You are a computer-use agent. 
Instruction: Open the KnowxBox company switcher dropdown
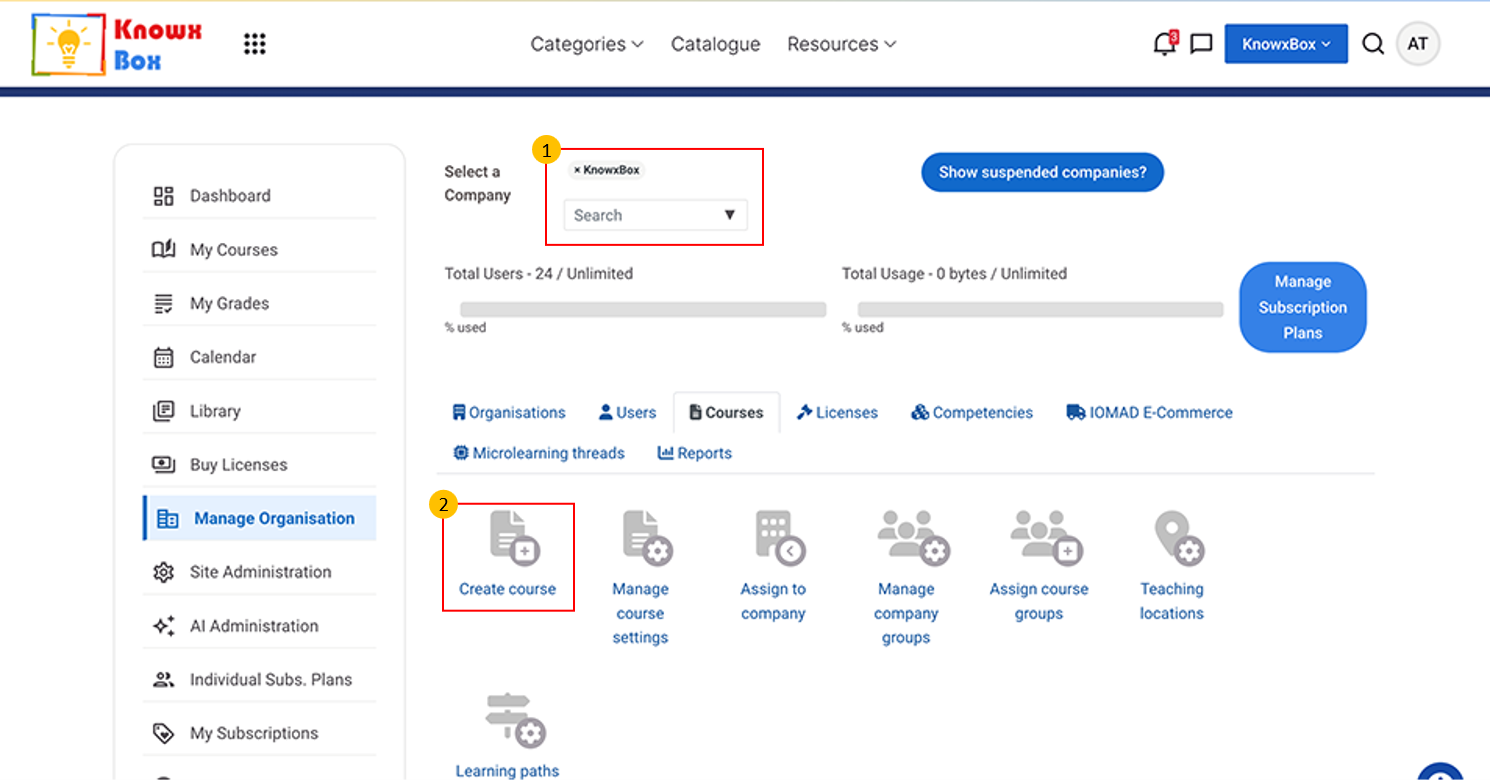click(x=1286, y=44)
